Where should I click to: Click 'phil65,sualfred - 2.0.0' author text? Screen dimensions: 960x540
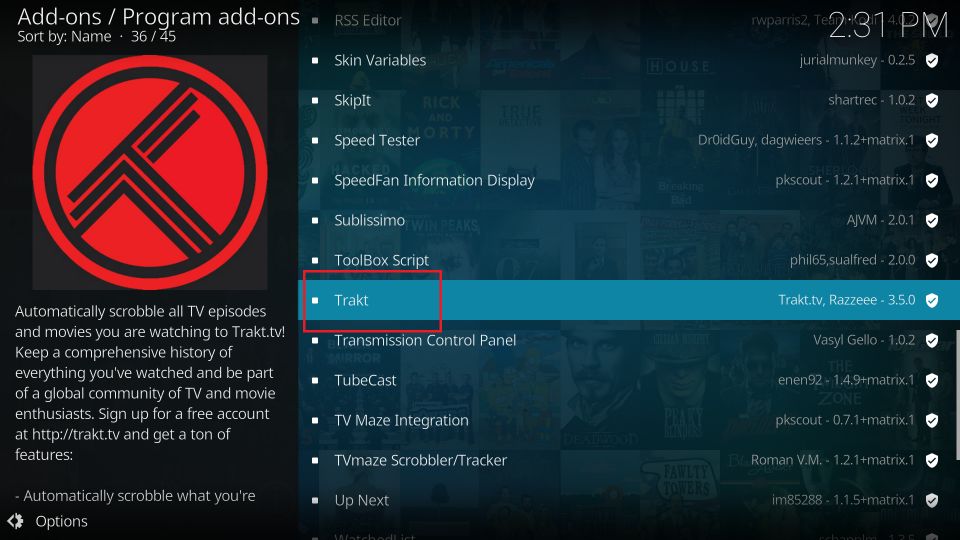(x=852, y=260)
